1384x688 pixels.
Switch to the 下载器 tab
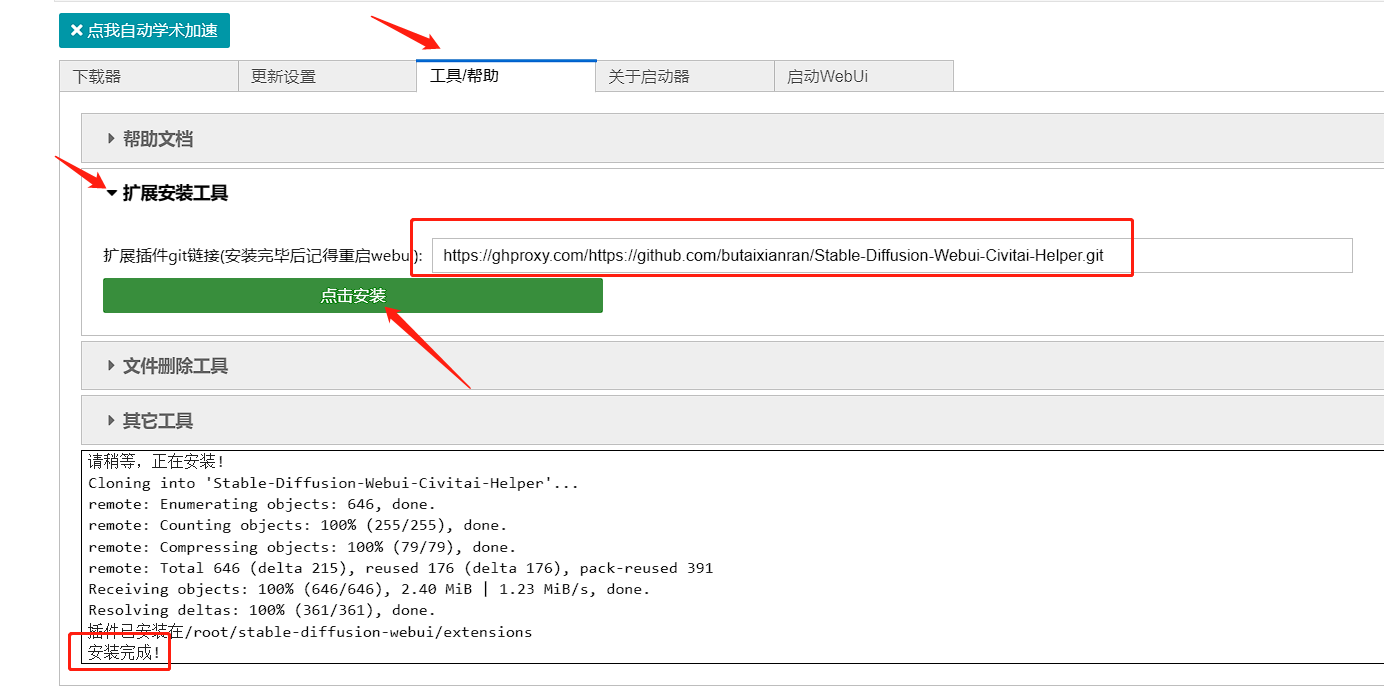[148, 76]
